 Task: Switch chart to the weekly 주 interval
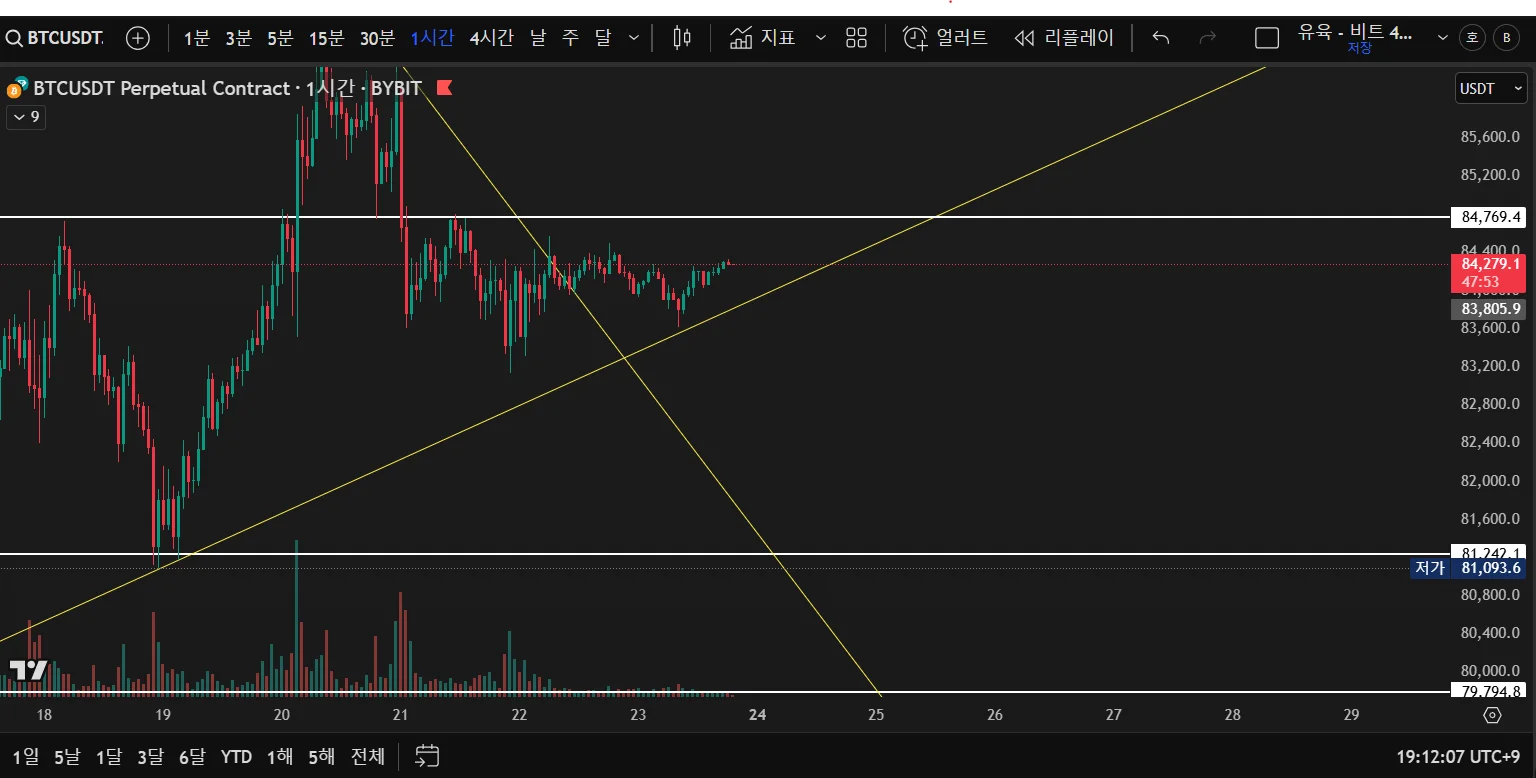(x=570, y=38)
